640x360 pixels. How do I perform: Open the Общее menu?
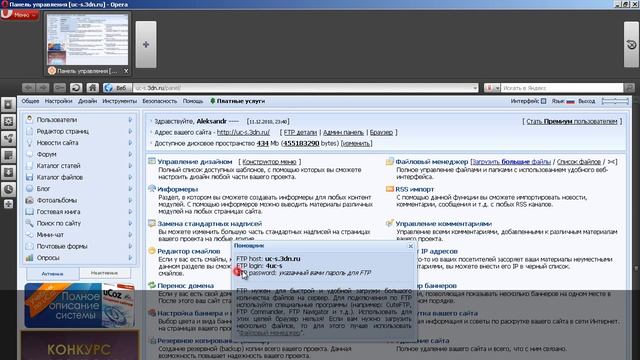pos(30,101)
